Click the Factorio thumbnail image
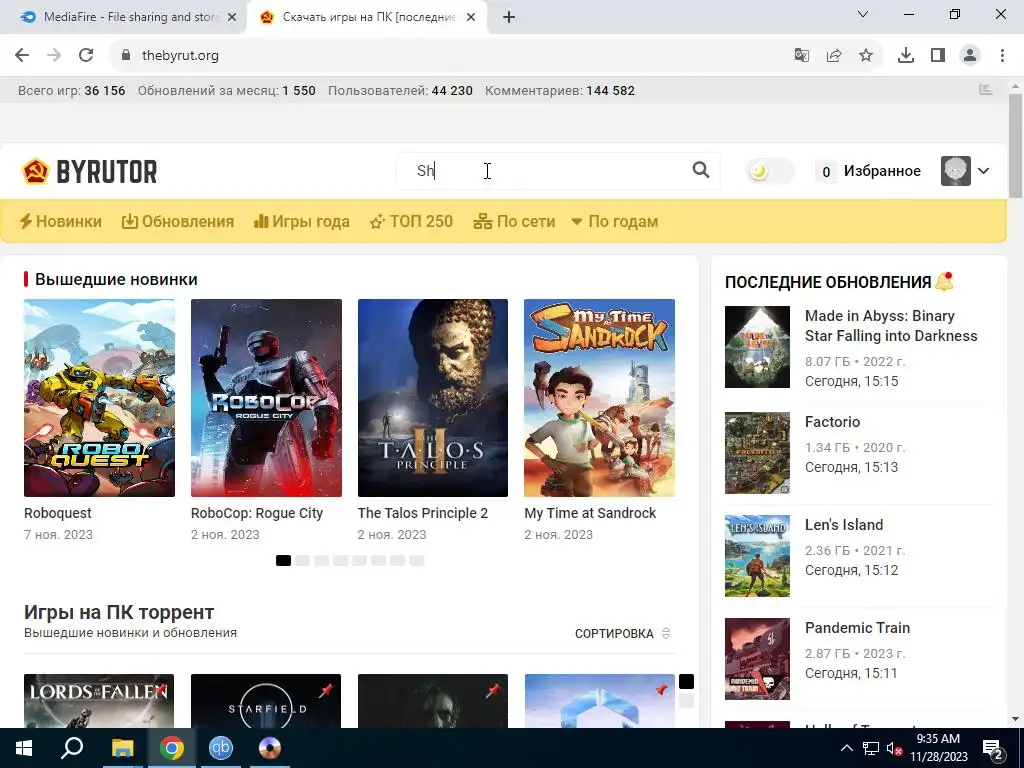 pos(757,453)
